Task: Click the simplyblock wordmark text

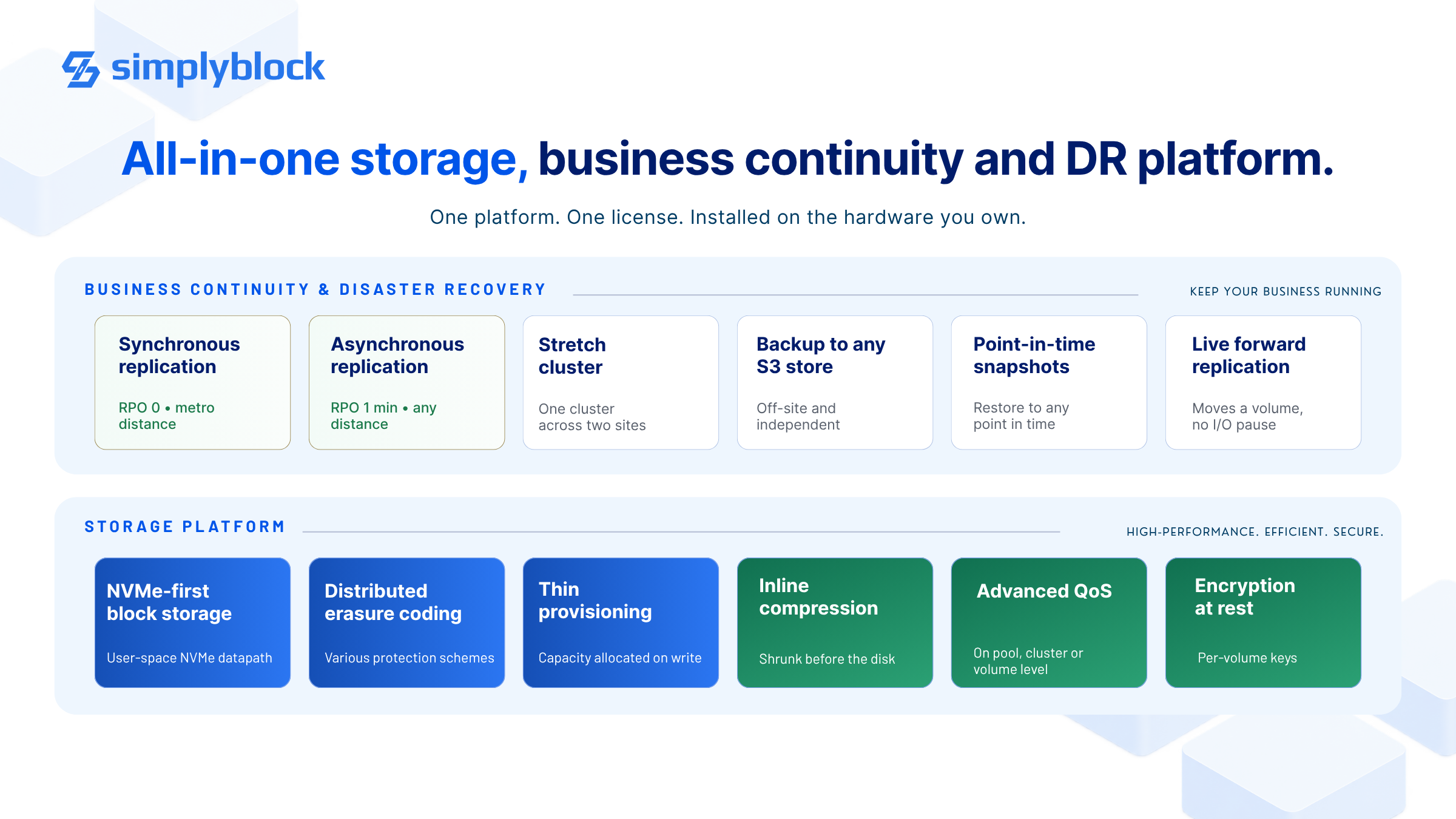Action: tap(218, 68)
